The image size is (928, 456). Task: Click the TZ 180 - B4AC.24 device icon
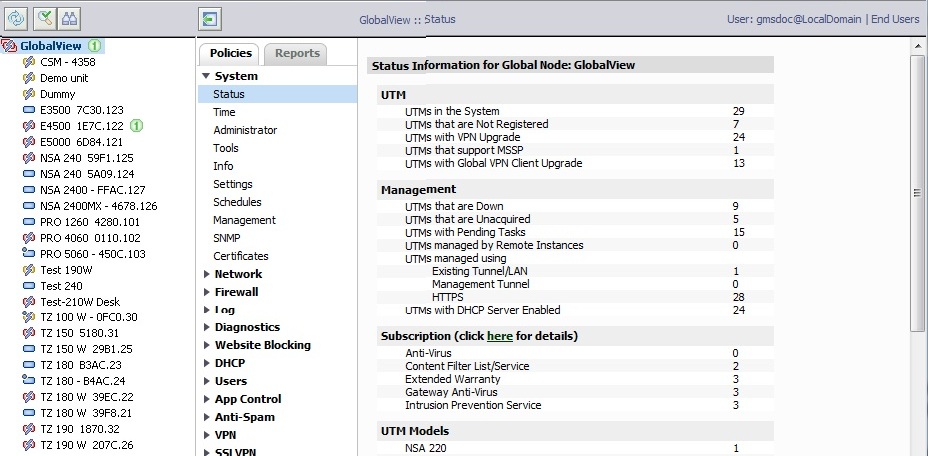click(x=29, y=380)
